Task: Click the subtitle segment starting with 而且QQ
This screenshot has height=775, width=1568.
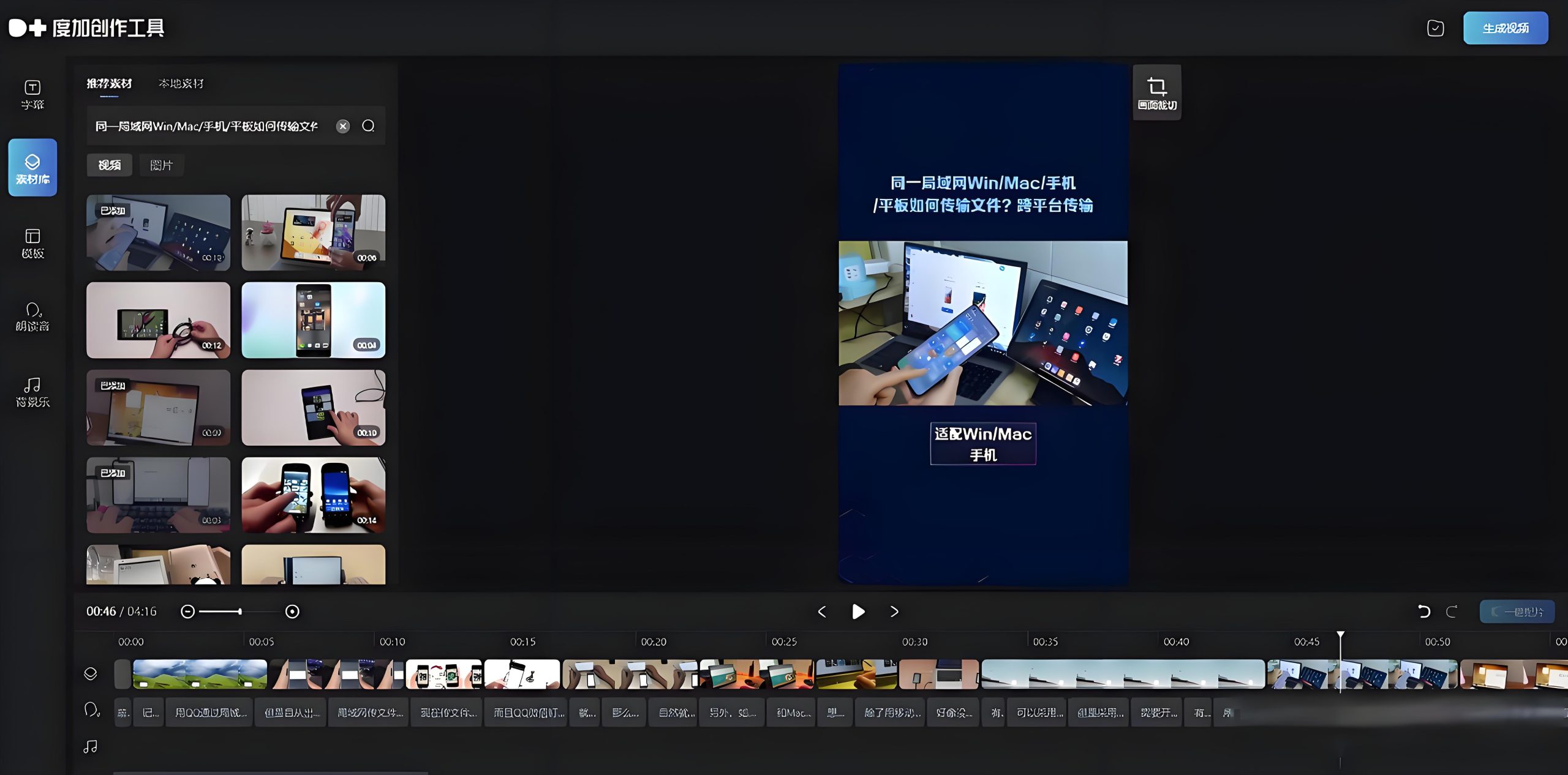Action: tap(526, 713)
